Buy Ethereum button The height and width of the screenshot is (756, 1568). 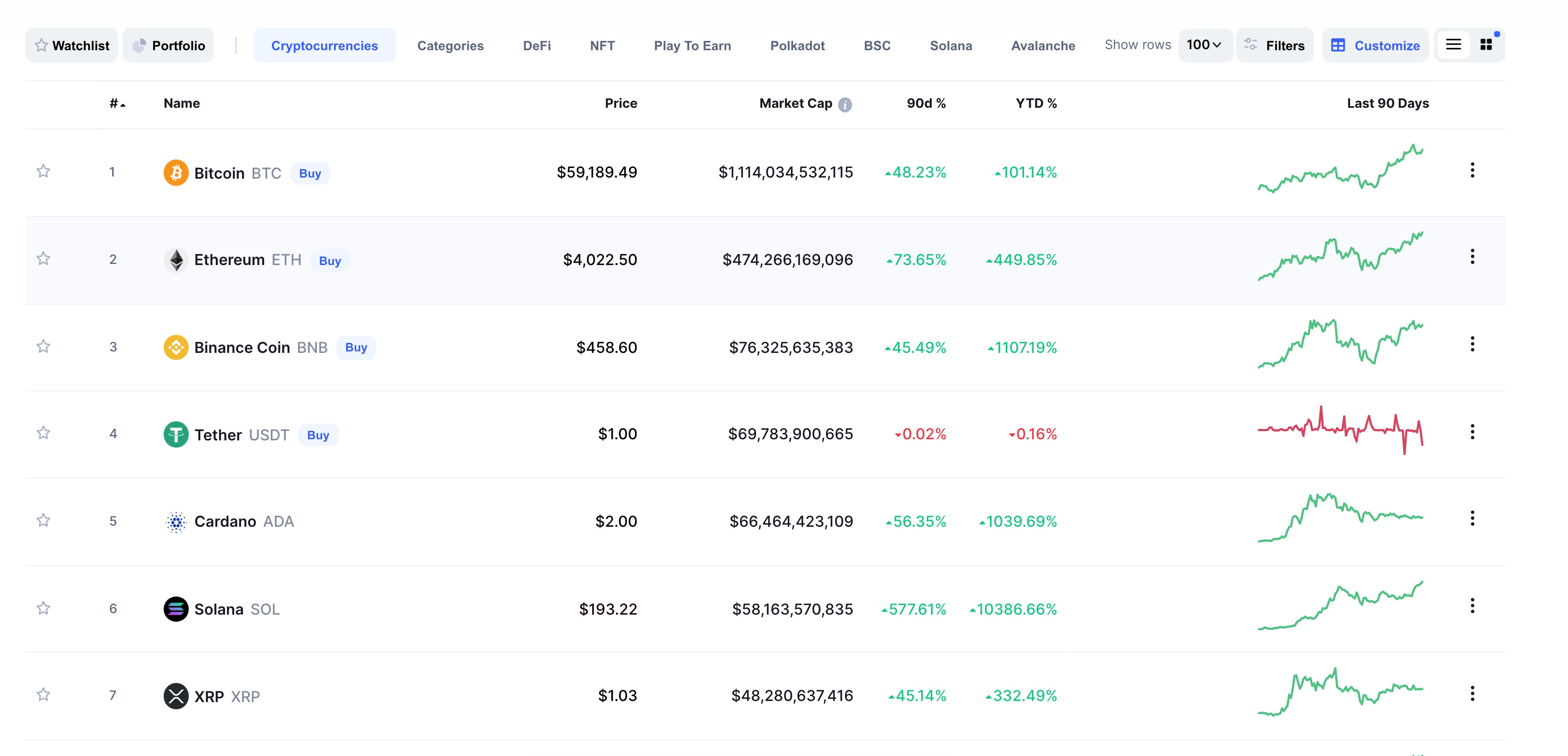coord(330,261)
